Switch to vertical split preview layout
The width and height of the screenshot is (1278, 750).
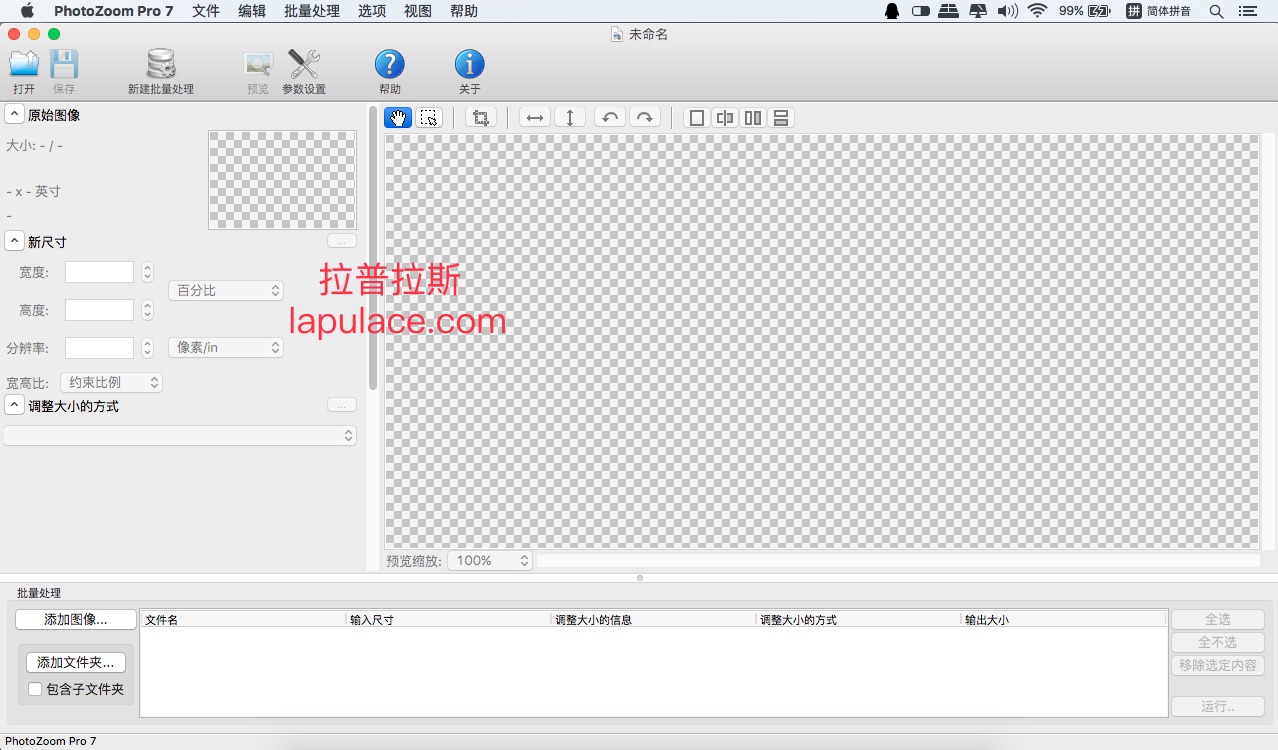click(725, 118)
